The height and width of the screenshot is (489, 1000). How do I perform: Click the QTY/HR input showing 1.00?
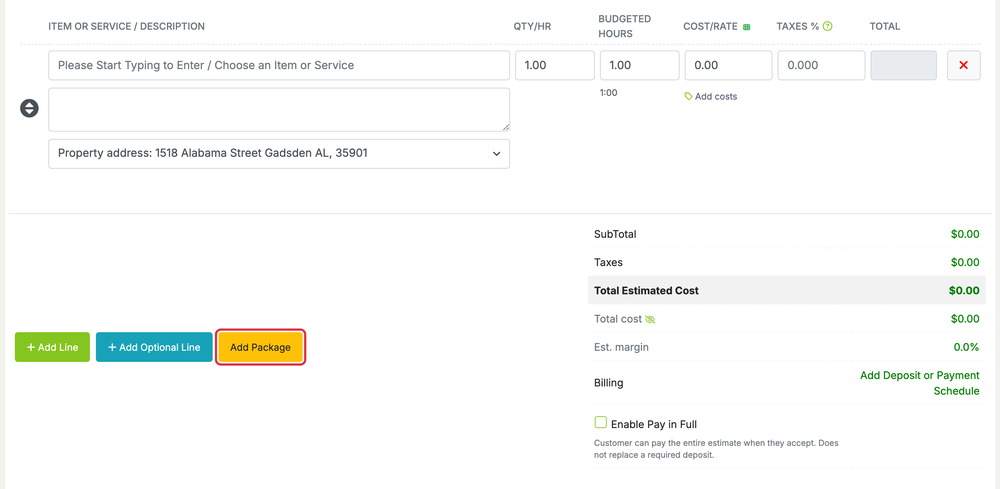pos(555,65)
